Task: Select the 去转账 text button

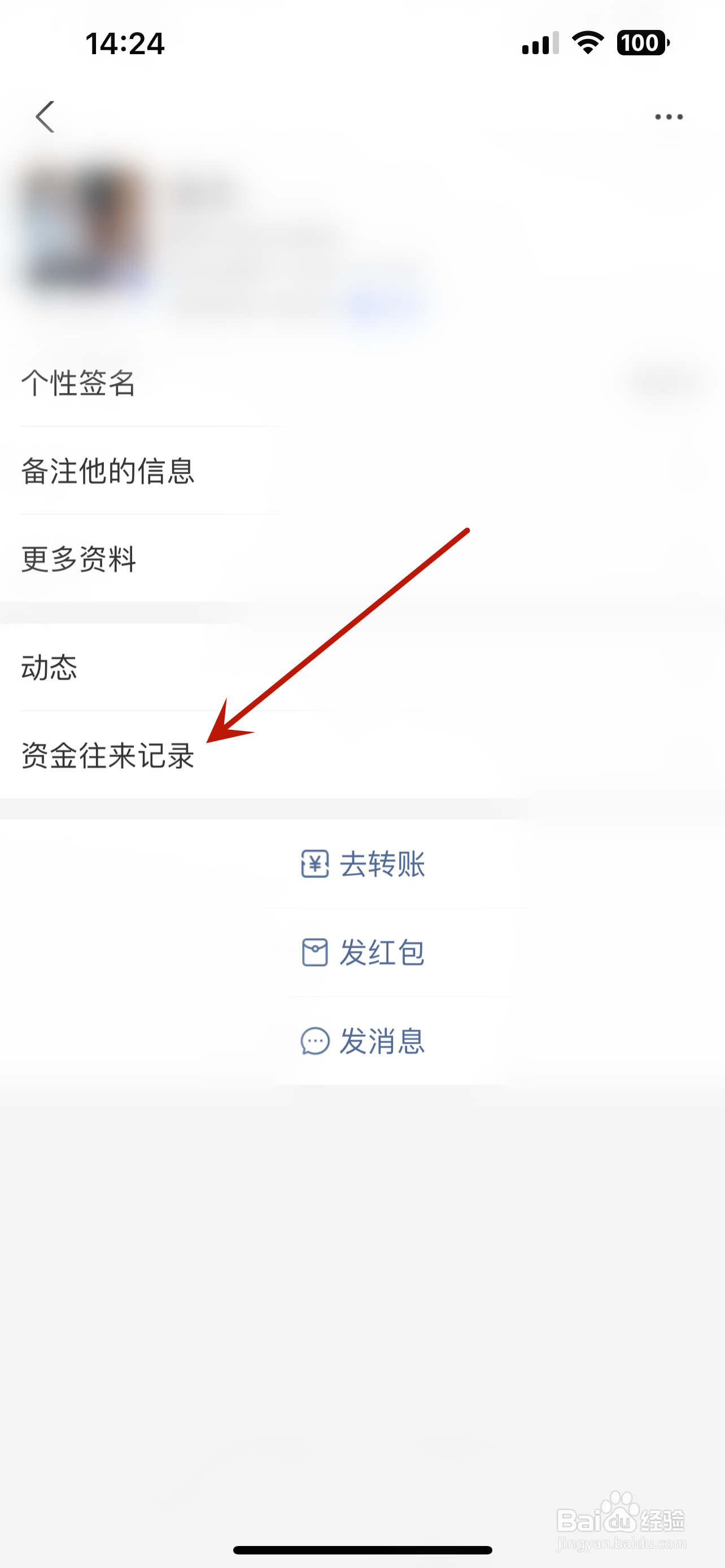Action: (382, 864)
